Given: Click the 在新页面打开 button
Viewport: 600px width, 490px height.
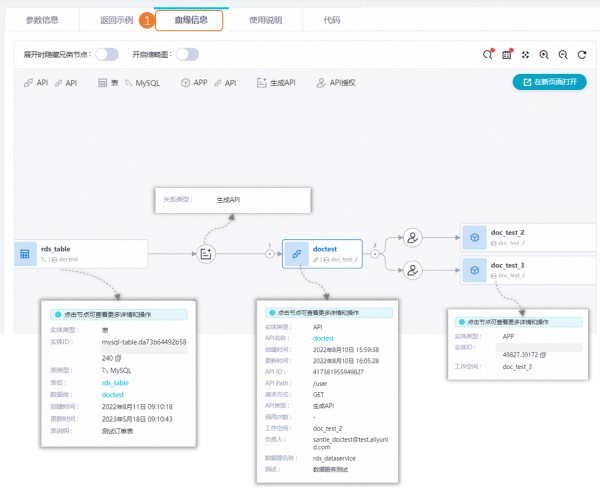Looking at the screenshot, I should click(550, 83).
